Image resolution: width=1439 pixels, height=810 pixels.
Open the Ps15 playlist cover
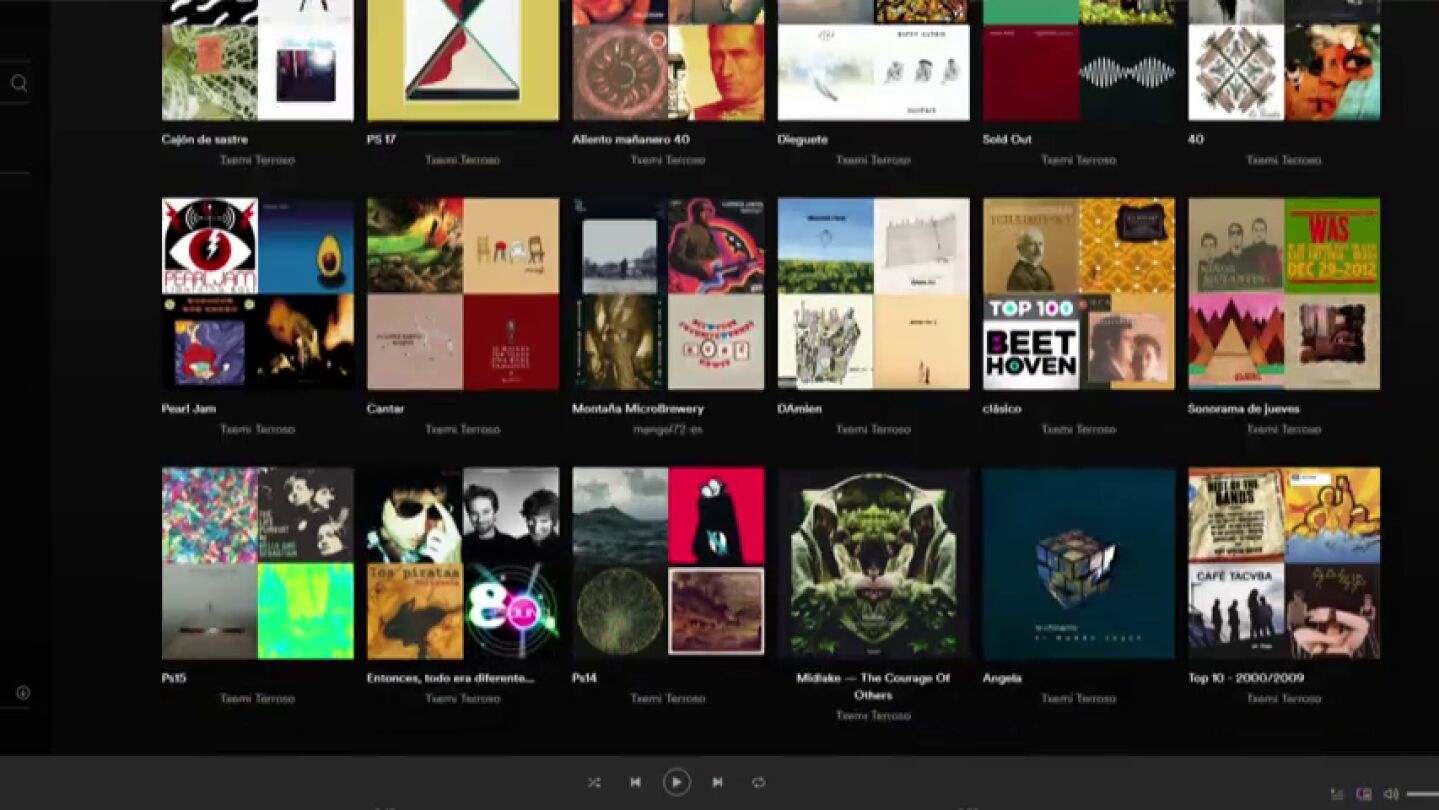point(258,563)
